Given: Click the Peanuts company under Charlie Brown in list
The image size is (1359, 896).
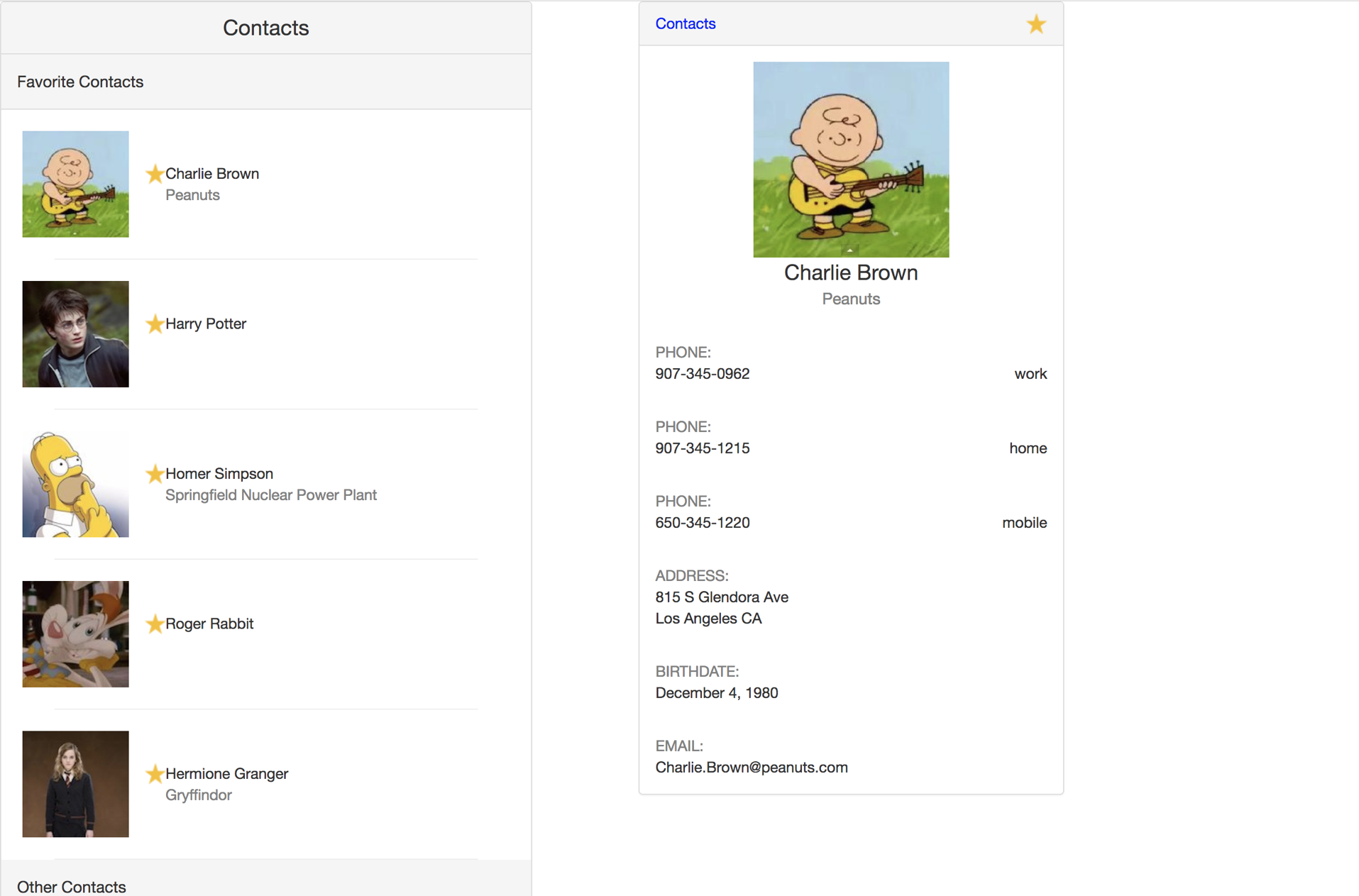Looking at the screenshot, I should 192,195.
